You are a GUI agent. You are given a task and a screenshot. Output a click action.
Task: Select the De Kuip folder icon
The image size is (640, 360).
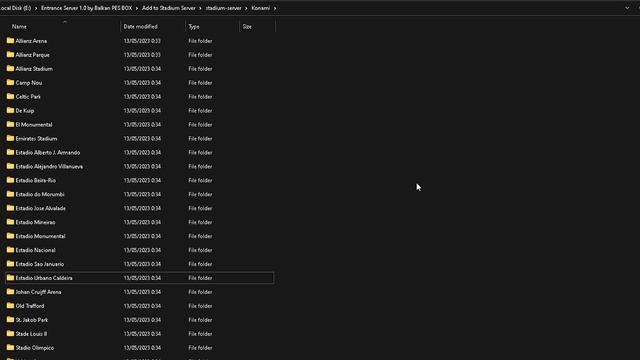(10, 110)
